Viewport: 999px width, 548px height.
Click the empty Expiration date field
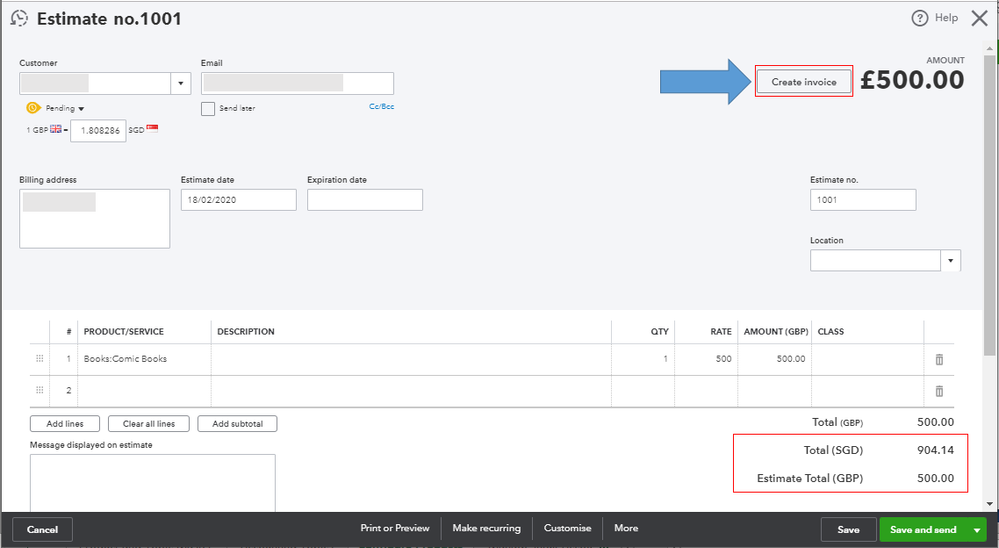pos(365,200)
